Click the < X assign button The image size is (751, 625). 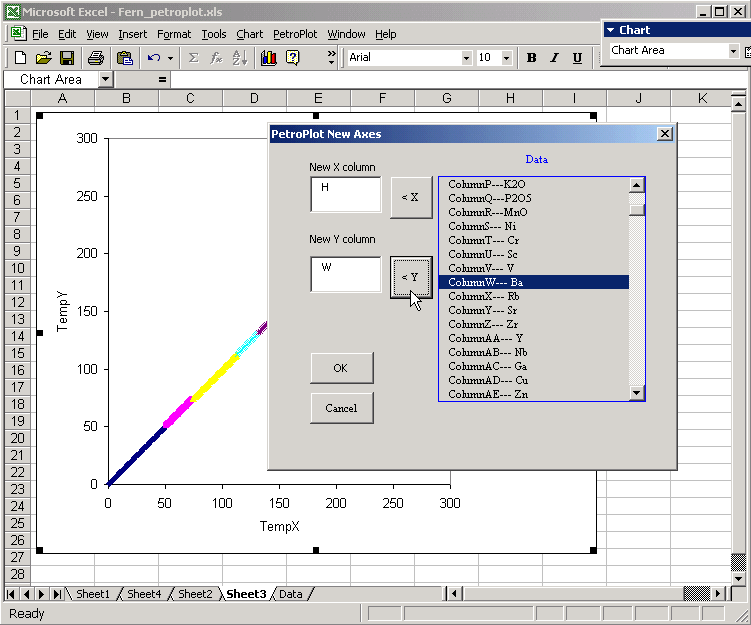coord(411,197)
